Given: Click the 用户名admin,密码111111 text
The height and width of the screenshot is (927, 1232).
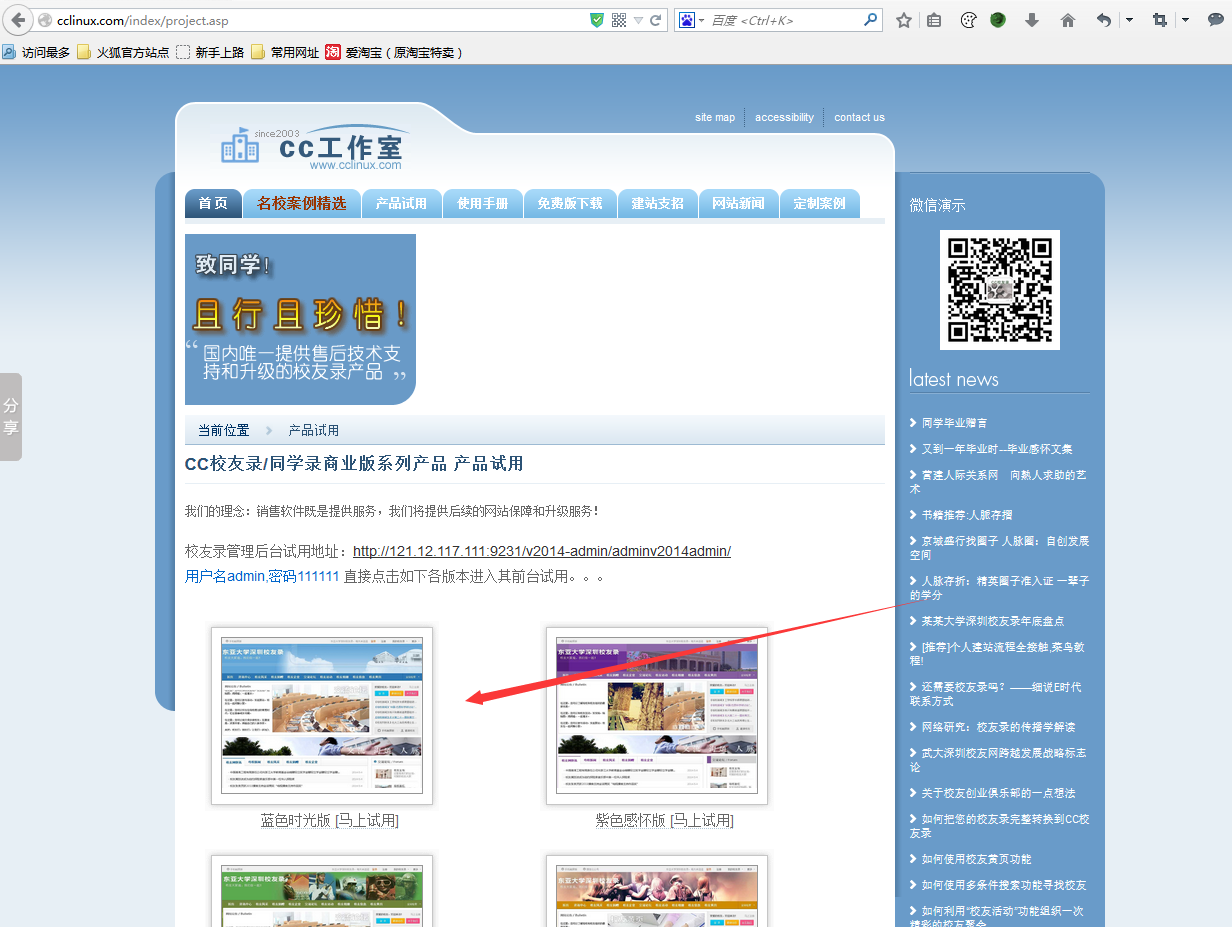Looking at the screenshot, I should [x=262, y=576].
